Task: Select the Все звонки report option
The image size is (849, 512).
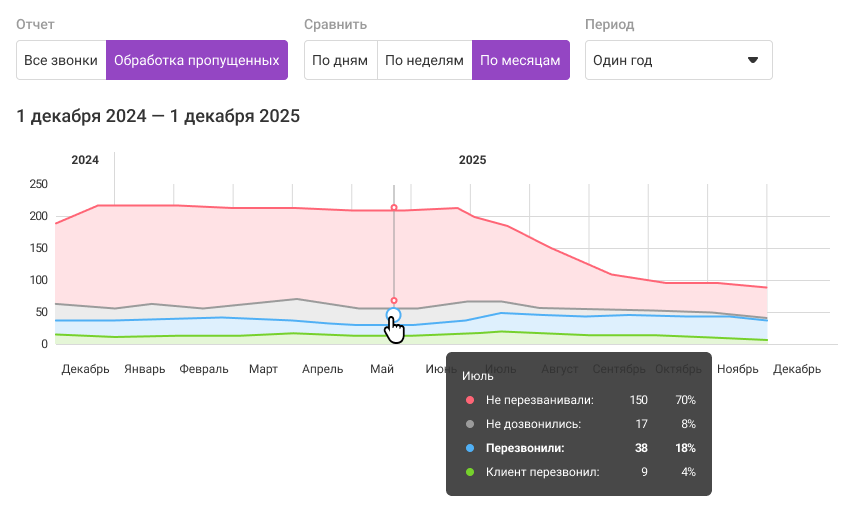Action: (x=61, y=60)
